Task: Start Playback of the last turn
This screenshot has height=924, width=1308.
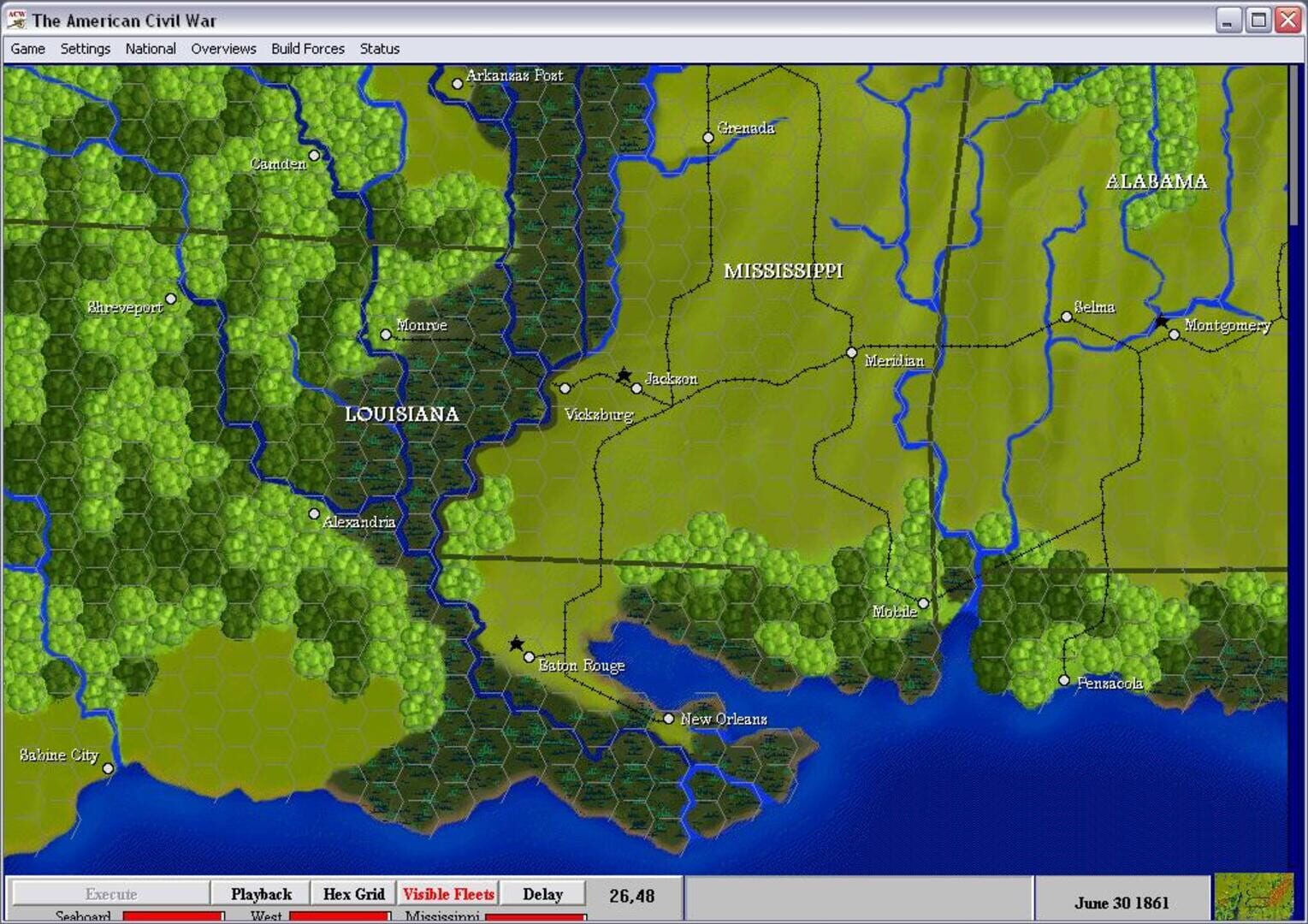Action: click(261, 893)
